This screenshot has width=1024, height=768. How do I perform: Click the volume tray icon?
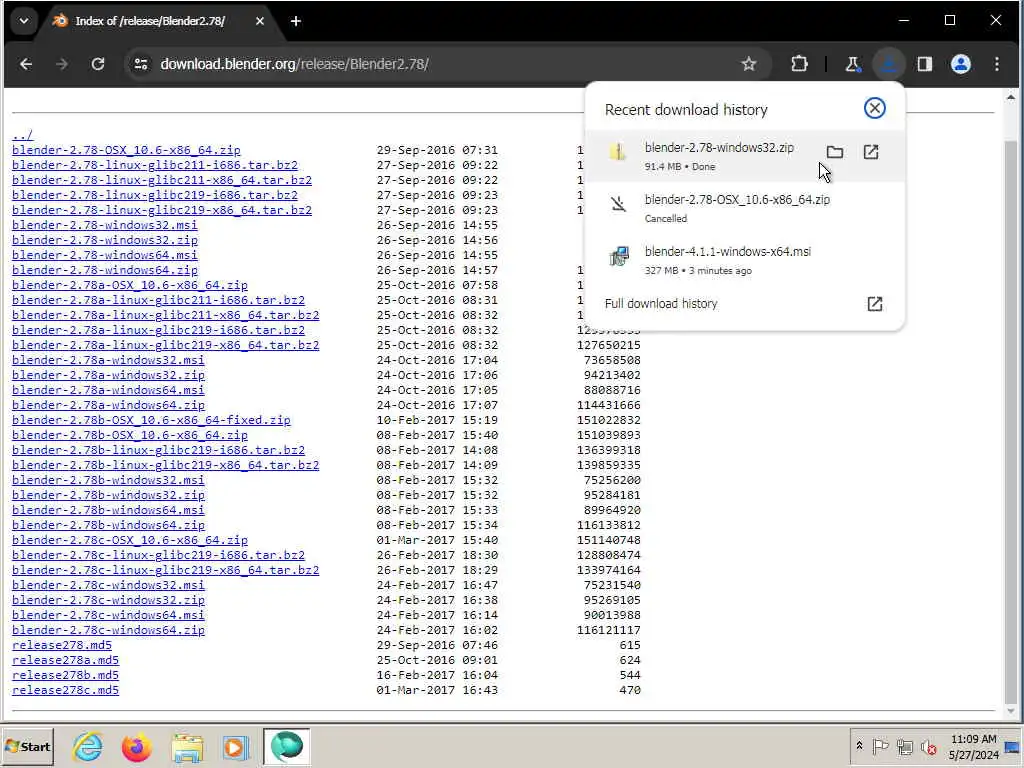pyautogui.click(x=927, y=746)
